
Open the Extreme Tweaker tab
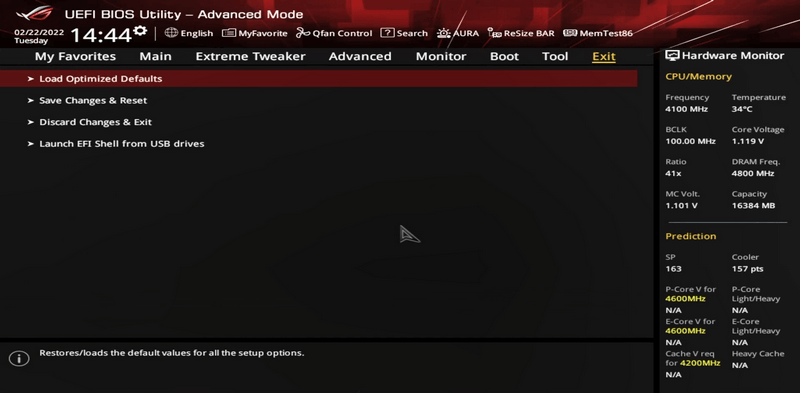pos(251,57)
